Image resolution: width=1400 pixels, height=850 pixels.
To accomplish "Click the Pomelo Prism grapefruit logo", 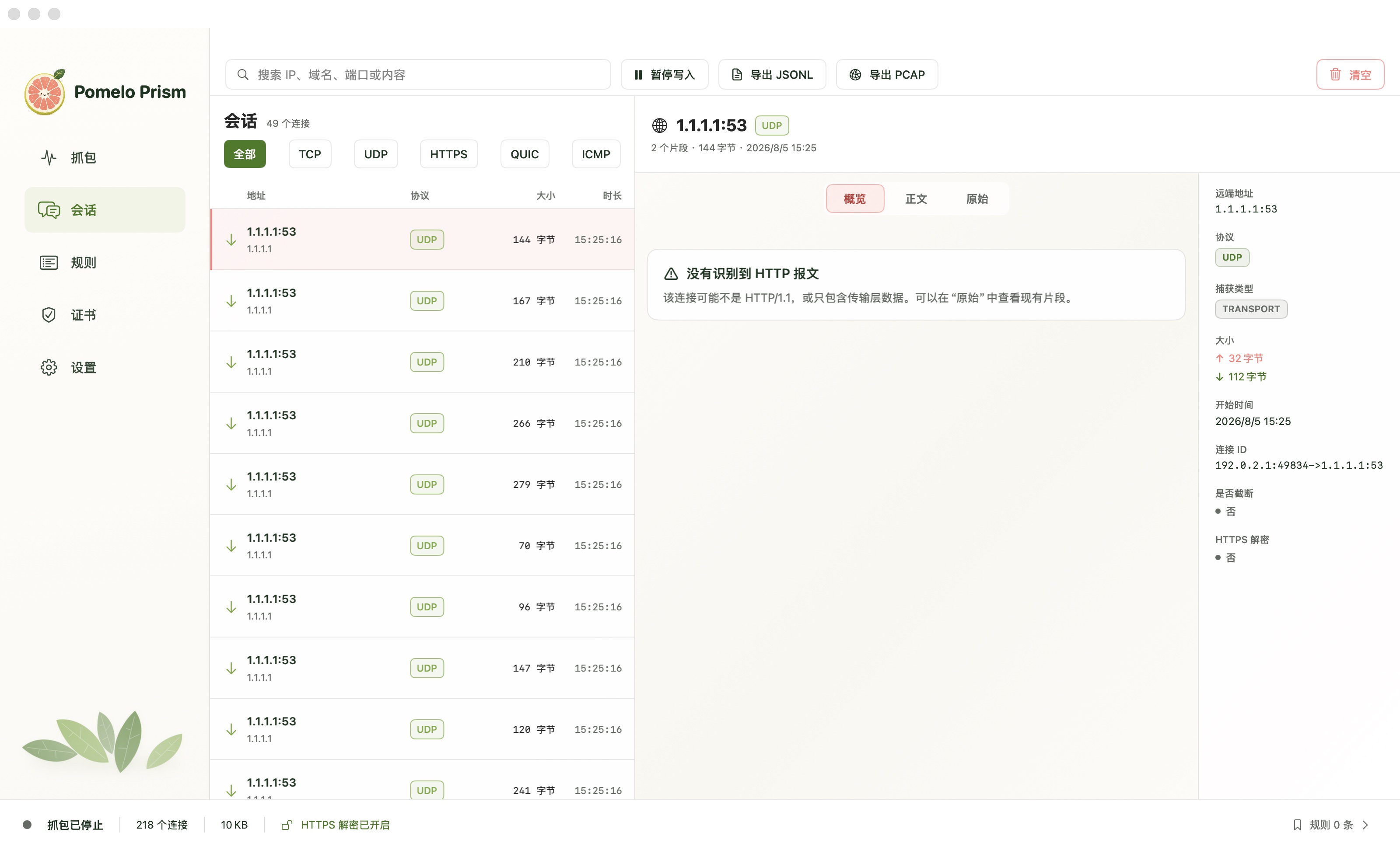I will click(45, 92).
